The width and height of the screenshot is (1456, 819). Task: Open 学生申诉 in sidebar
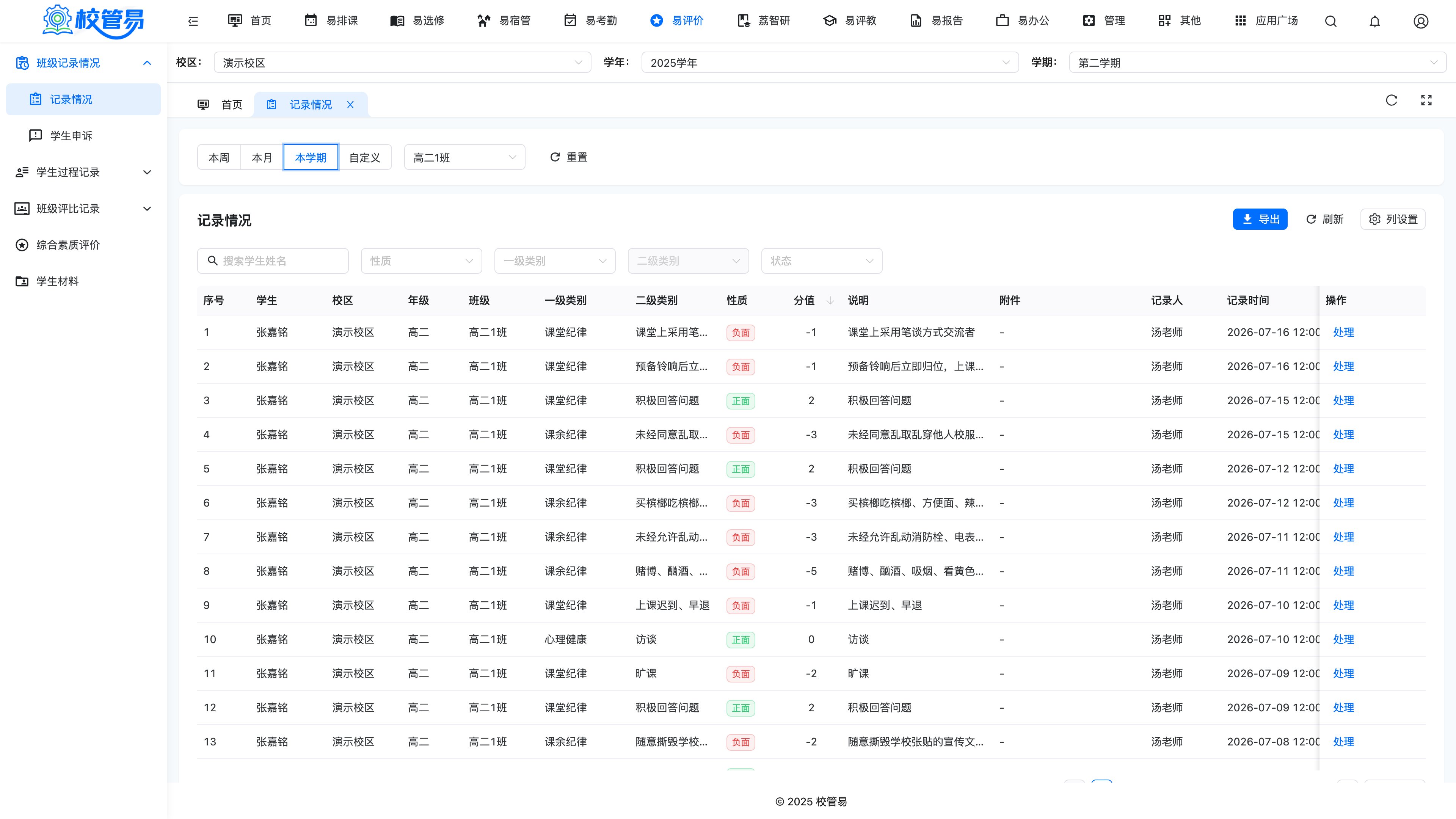pyautogui.click(x=84, y=136)
